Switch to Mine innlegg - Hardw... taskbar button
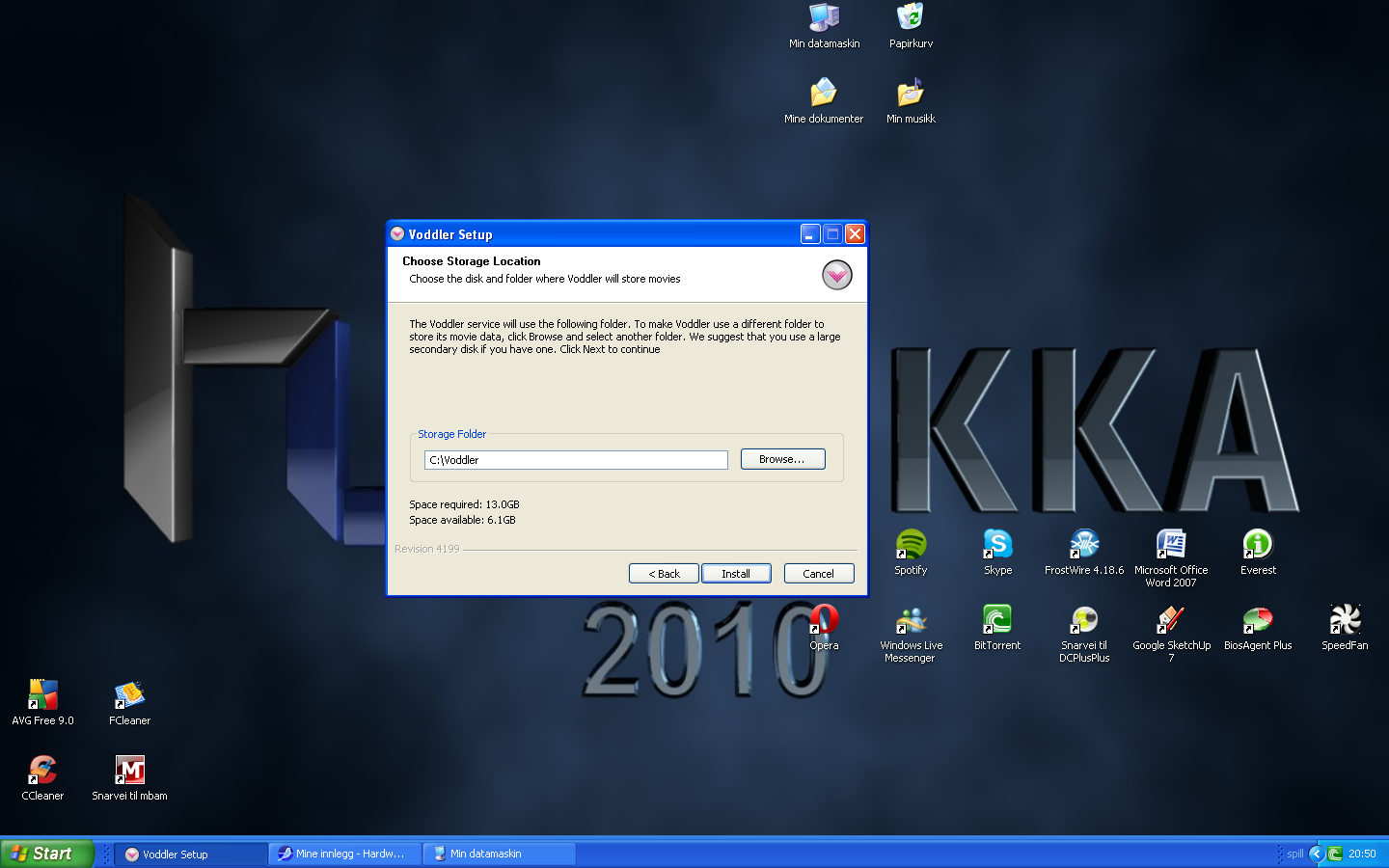This screenshot has height=868, width=1389. [x=345, y=854]
